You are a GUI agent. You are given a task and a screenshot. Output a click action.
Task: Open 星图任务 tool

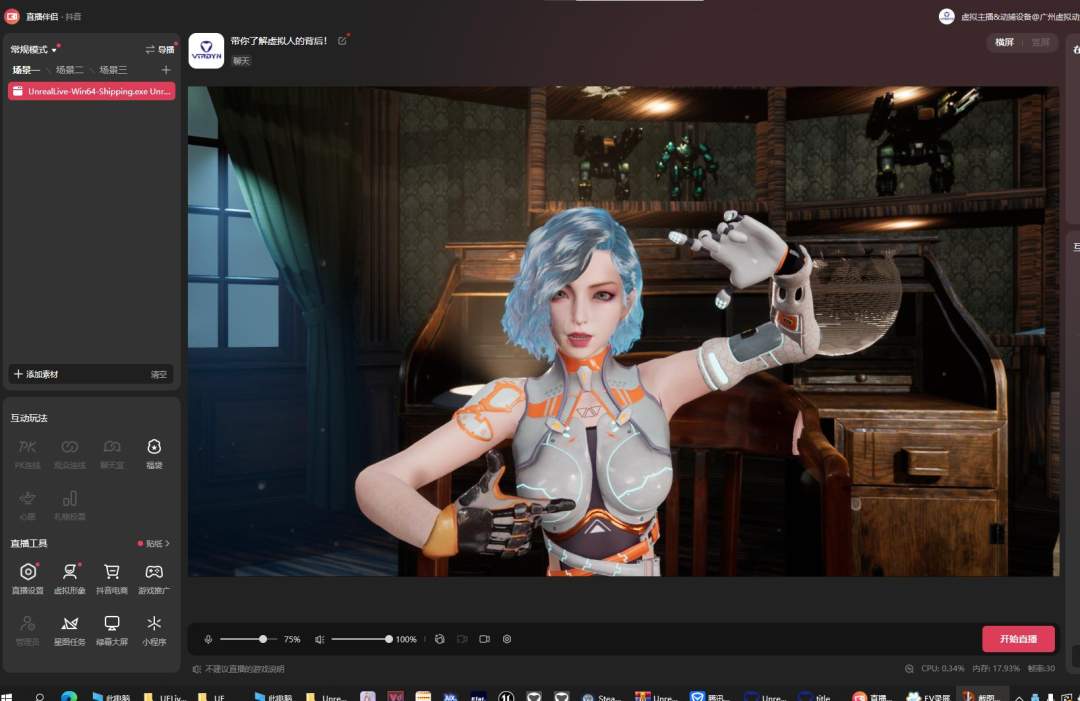(x=70, y=630)
